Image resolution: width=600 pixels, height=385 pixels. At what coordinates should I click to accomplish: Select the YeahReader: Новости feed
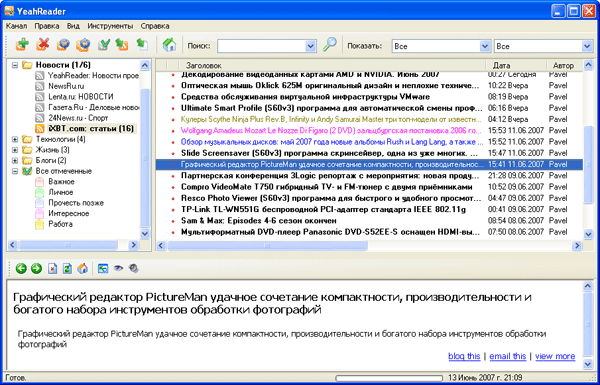[x=93, y=76]
